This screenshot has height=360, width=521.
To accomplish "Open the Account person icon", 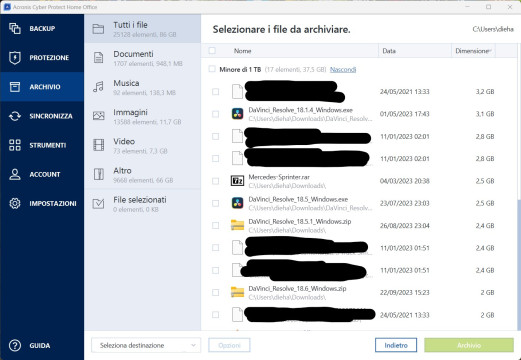I will point(15,174).
